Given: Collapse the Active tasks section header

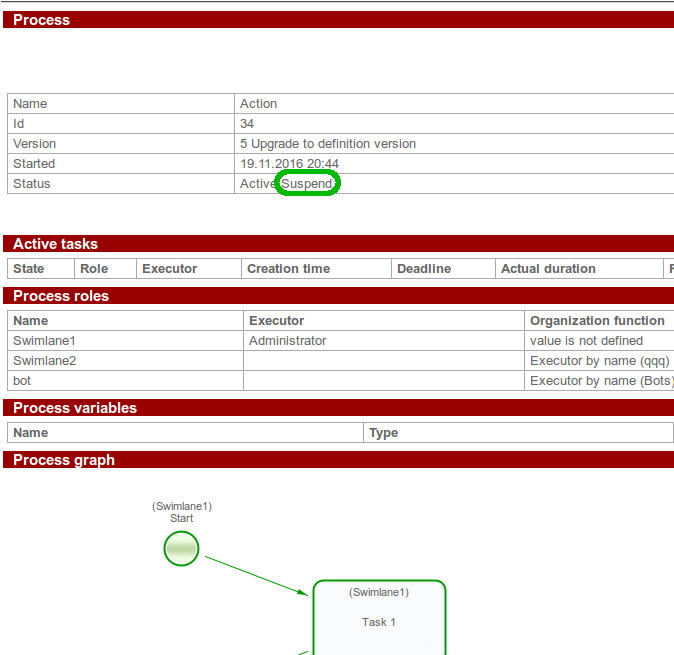Looking at the screenshot, I should (55, 244).
